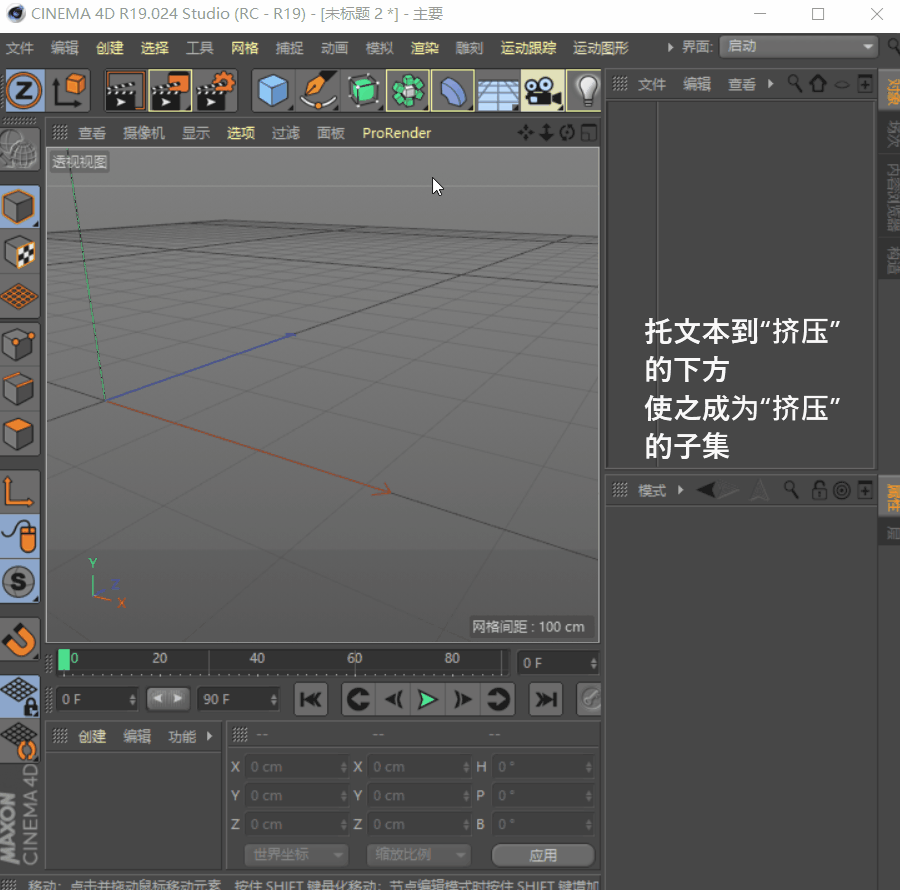
Task: Switch to Polygons mode
Action: point(20,434)
